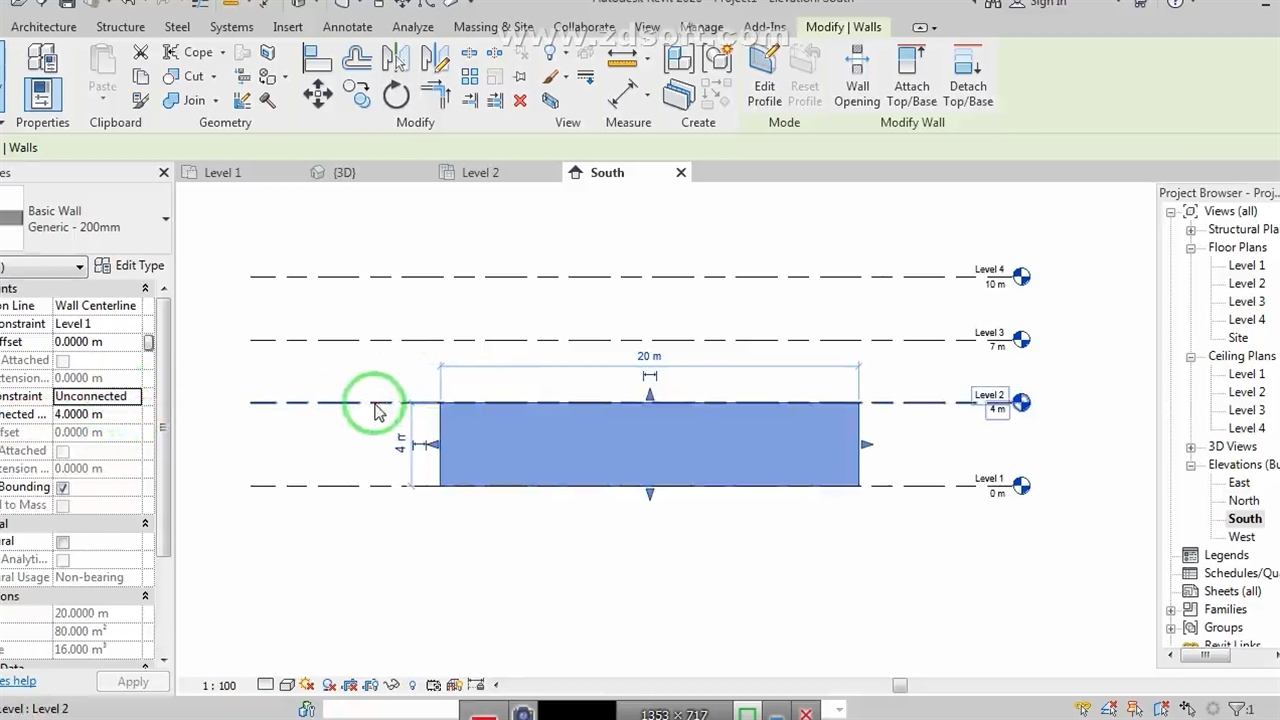Open the East elevation in Project Browser
This screenshot has height=720, width=1280.
pyautogui.click(x=1238, y=483)
